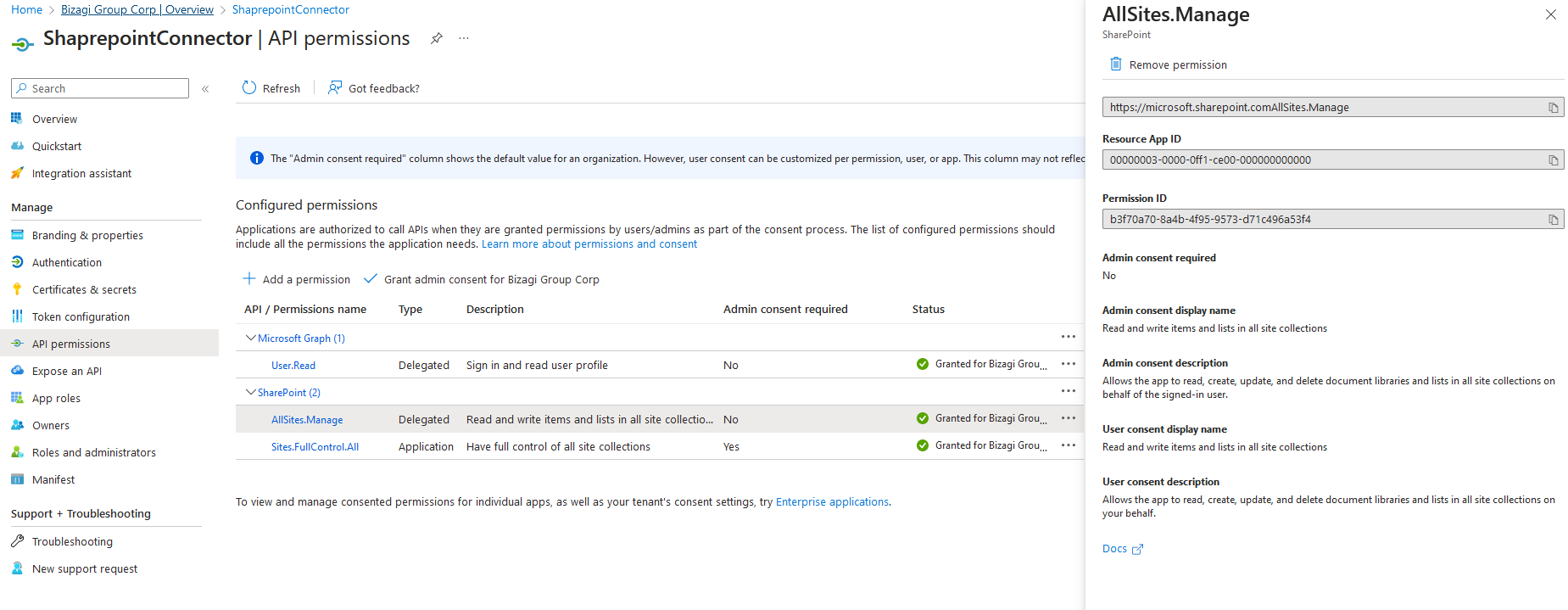The image size is (1568, 610).
Task: Open the Sites.FullControl.All permission link
Action: [315, 446]
